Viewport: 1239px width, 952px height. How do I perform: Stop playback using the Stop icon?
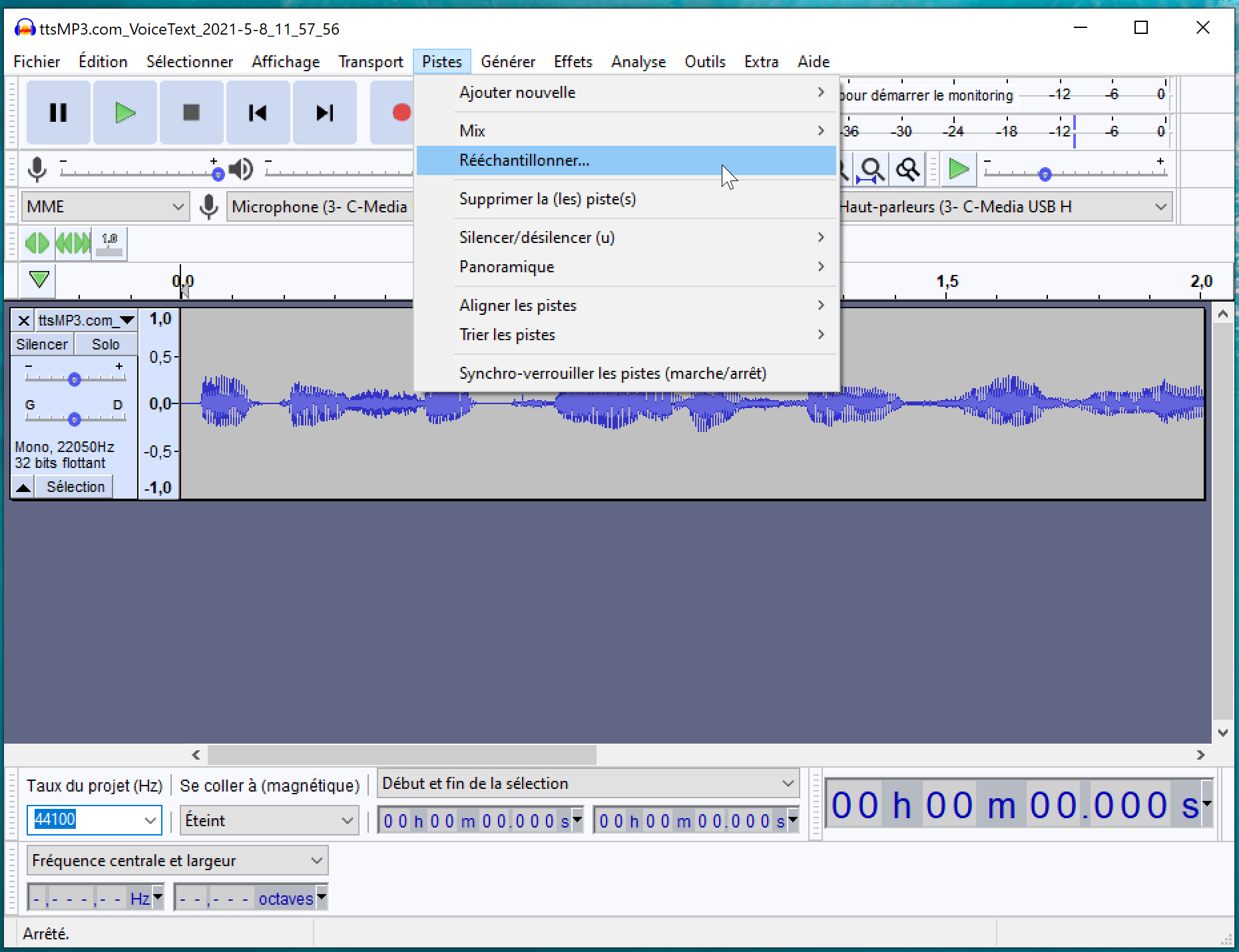tap(191, 113)
